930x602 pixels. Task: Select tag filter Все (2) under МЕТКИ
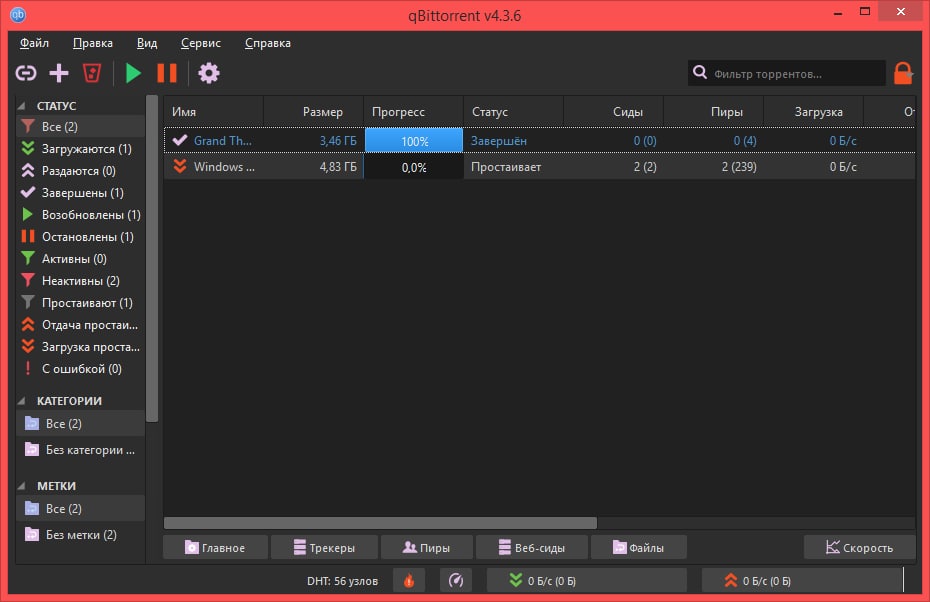coord(80,508)
